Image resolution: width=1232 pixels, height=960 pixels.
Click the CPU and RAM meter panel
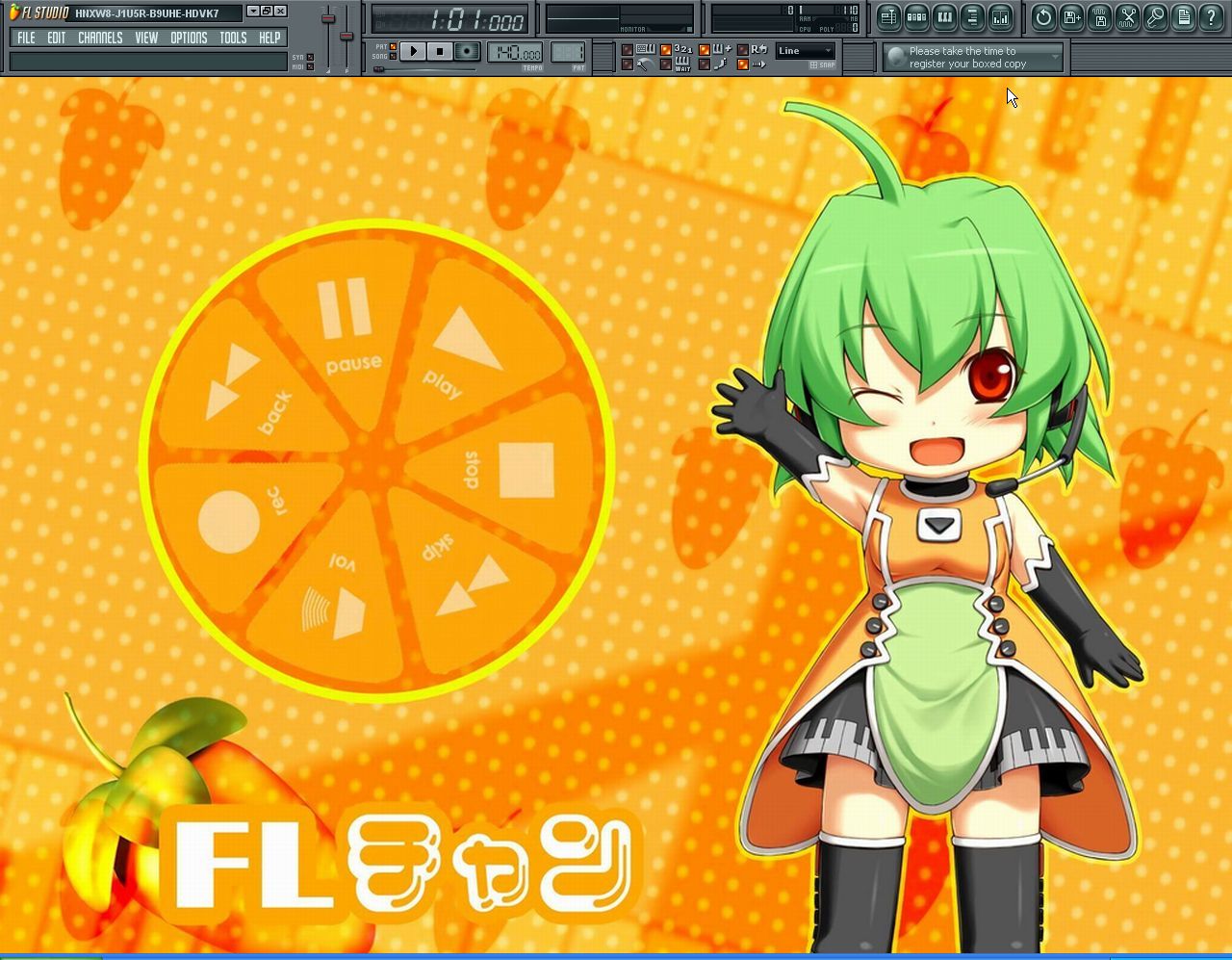(x=785, y=18)
